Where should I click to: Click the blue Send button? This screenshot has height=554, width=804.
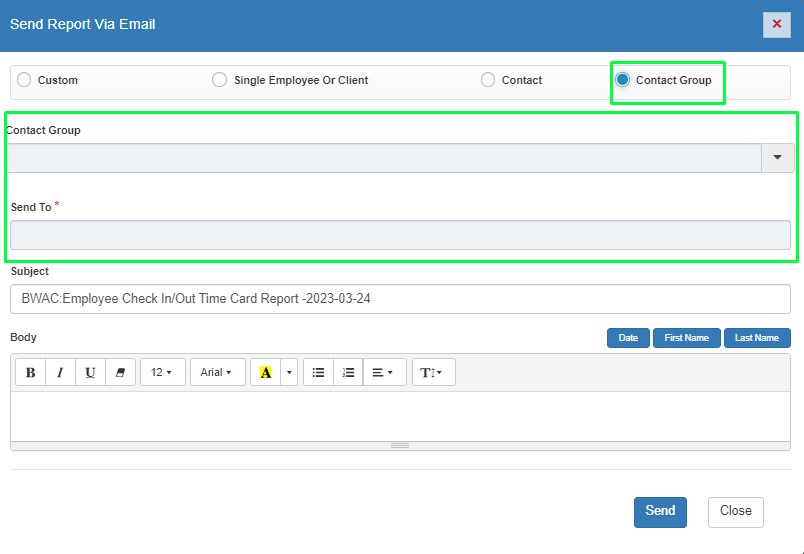(x=660, y=511)
